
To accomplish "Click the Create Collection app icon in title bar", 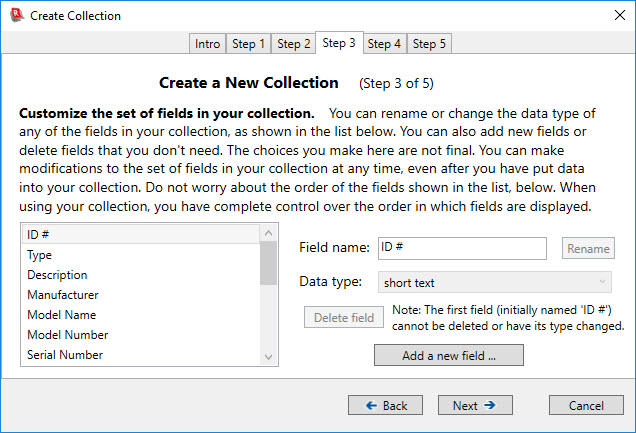I will [15, 16].
